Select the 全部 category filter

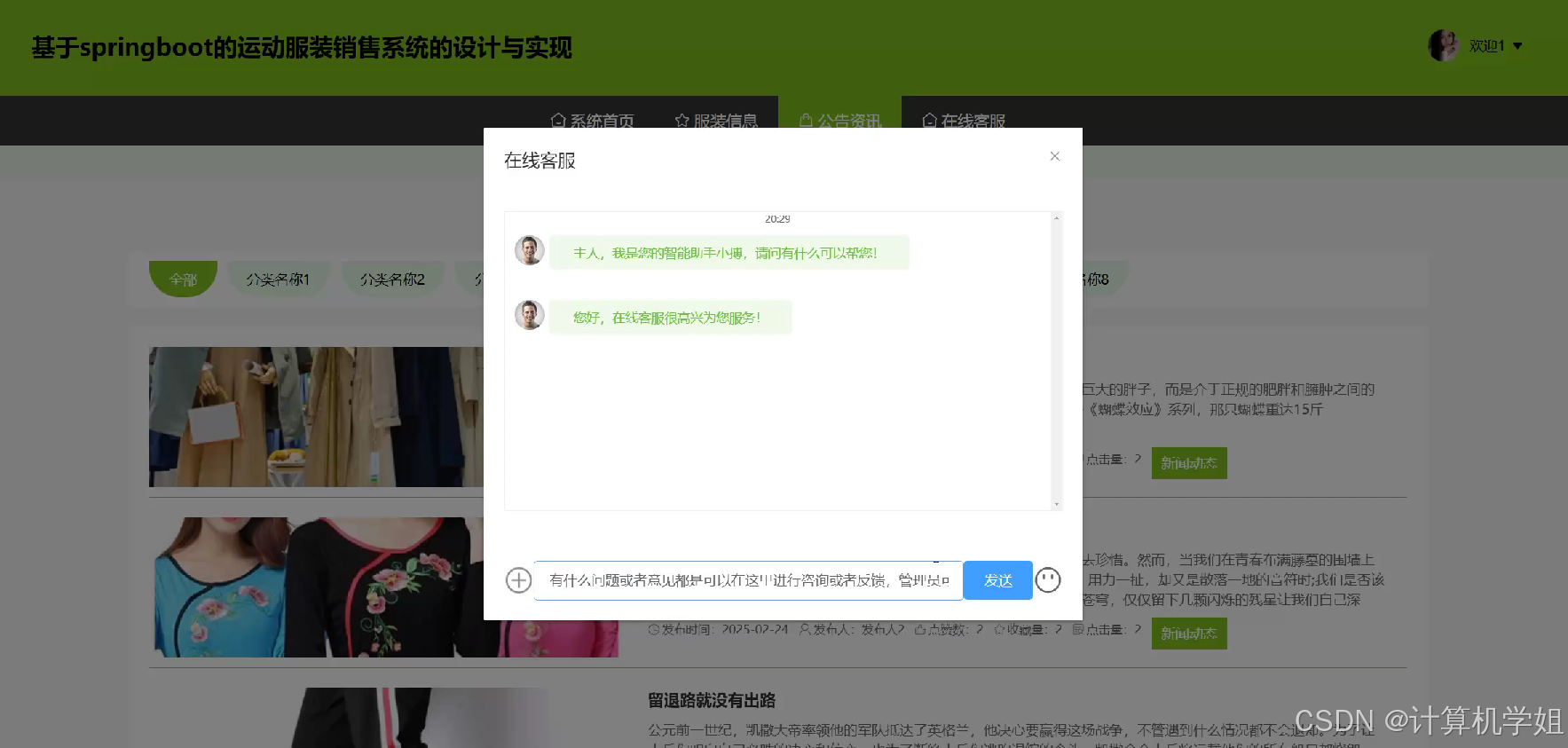(x=183, y=280)
